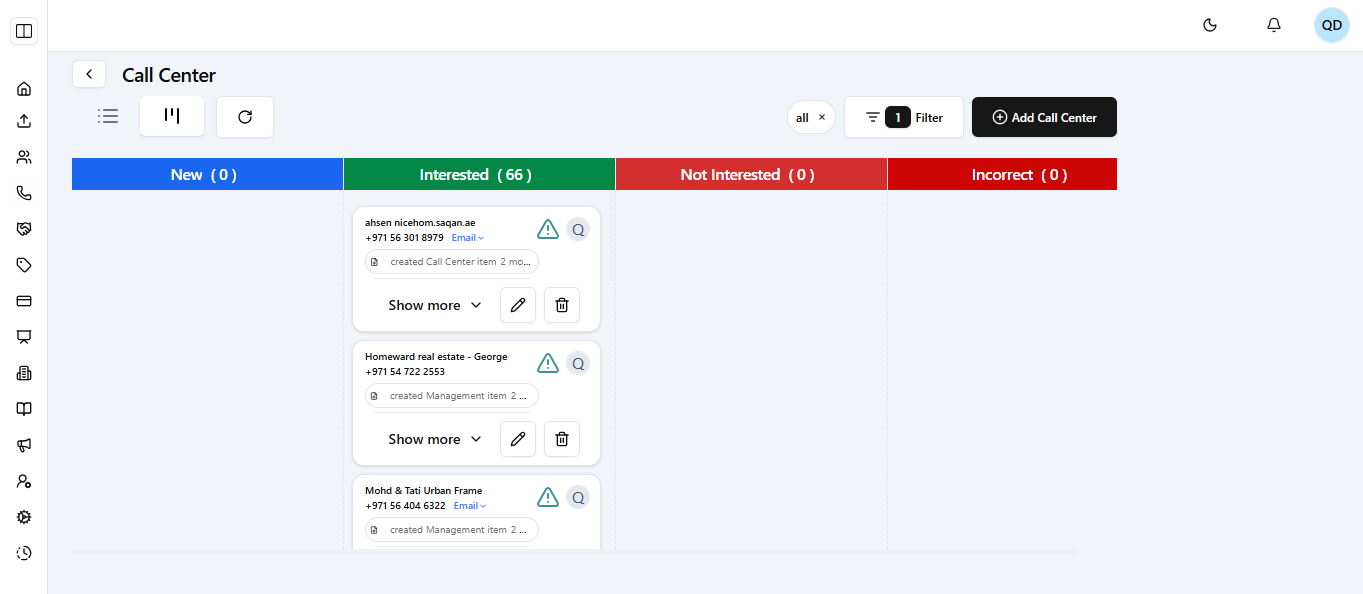Open the upload icon in sidebar
Image resolution: width=1363 pixels, height=594 pixels.
pos(24,121)
